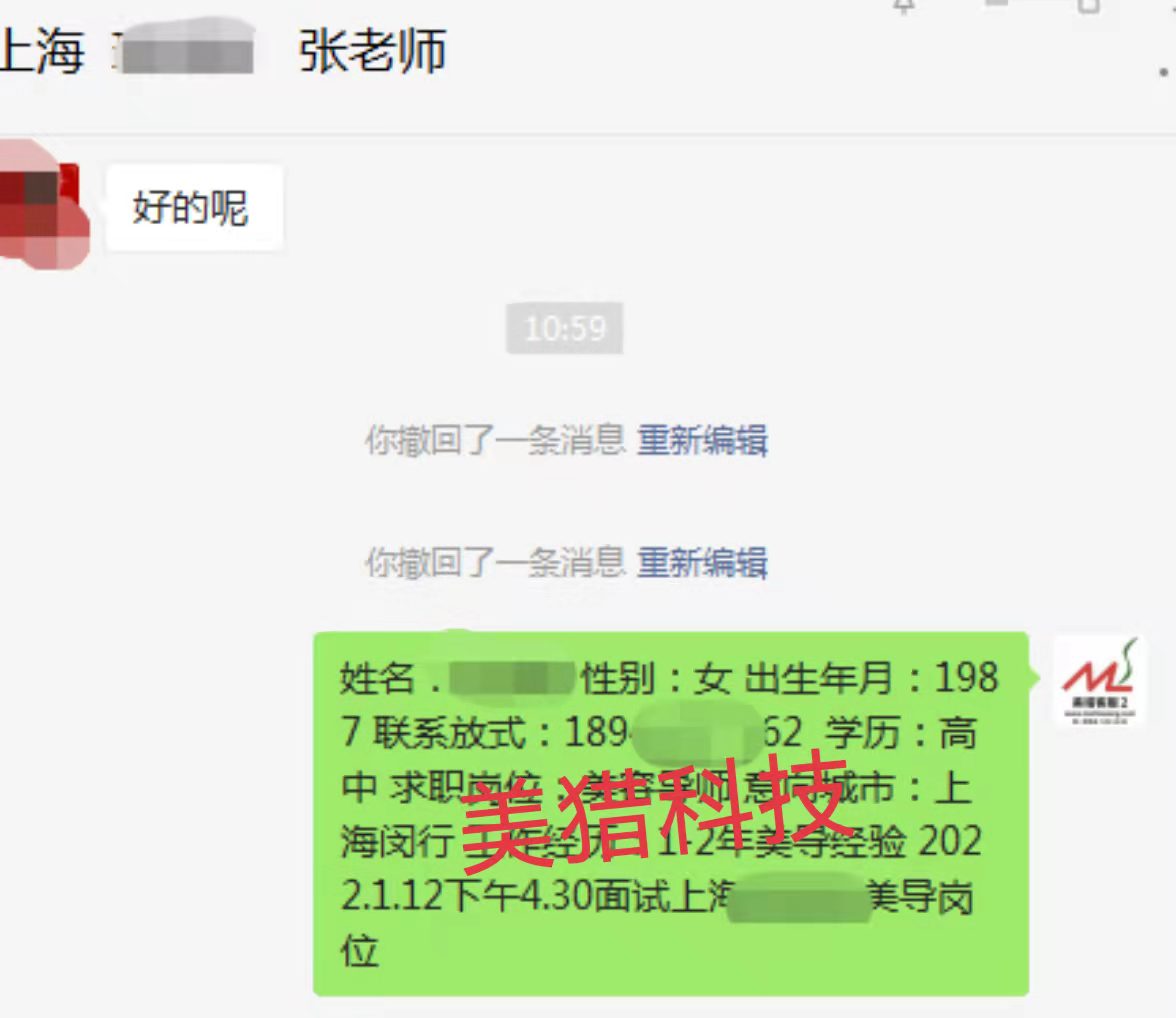Click the second 你撤回了一条消息 notice
The image size is (1176, 1018).
[x=495, y=563]
